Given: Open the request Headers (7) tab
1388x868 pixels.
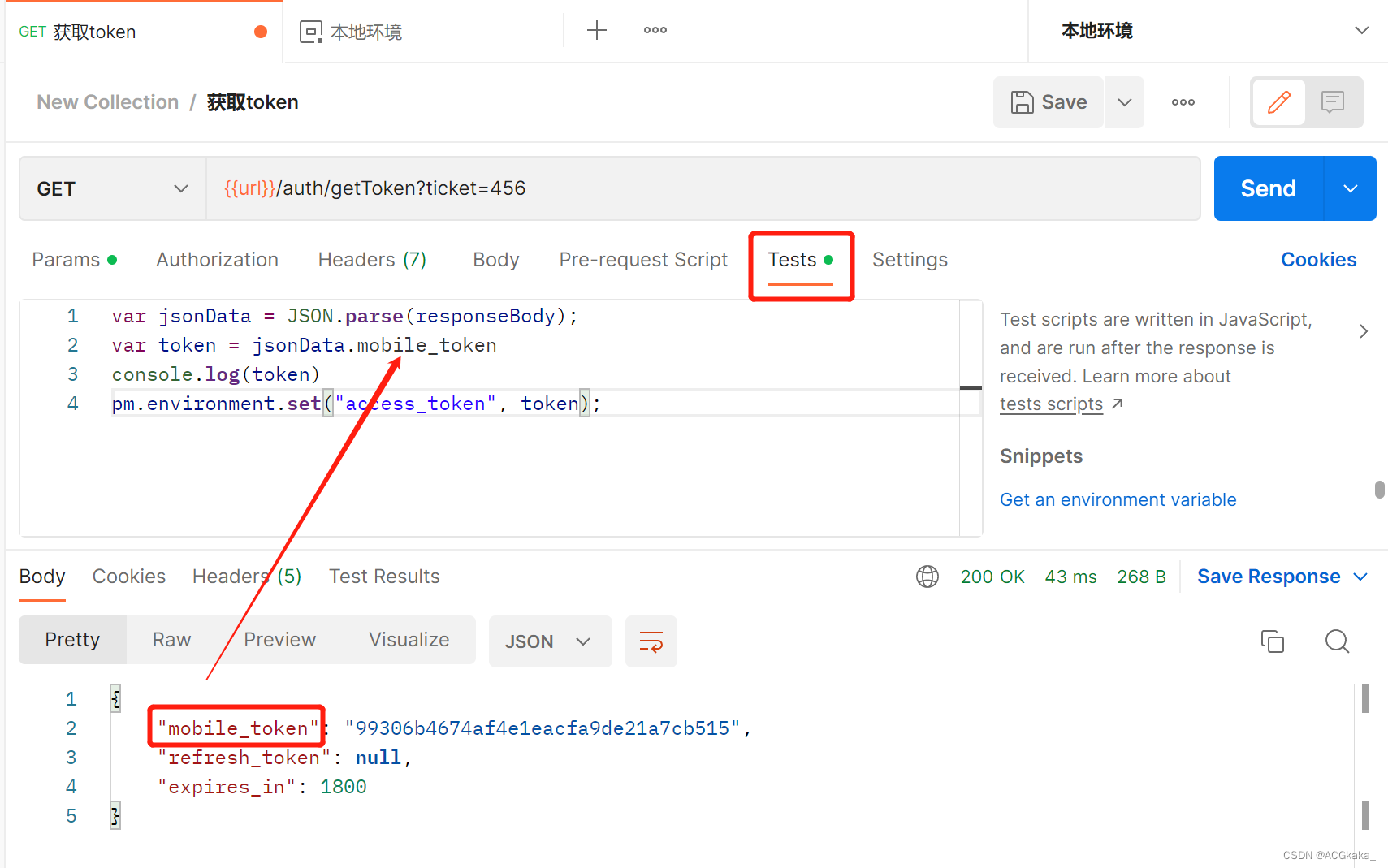Looking at the screenshot, I should click(x=372, y=260).
